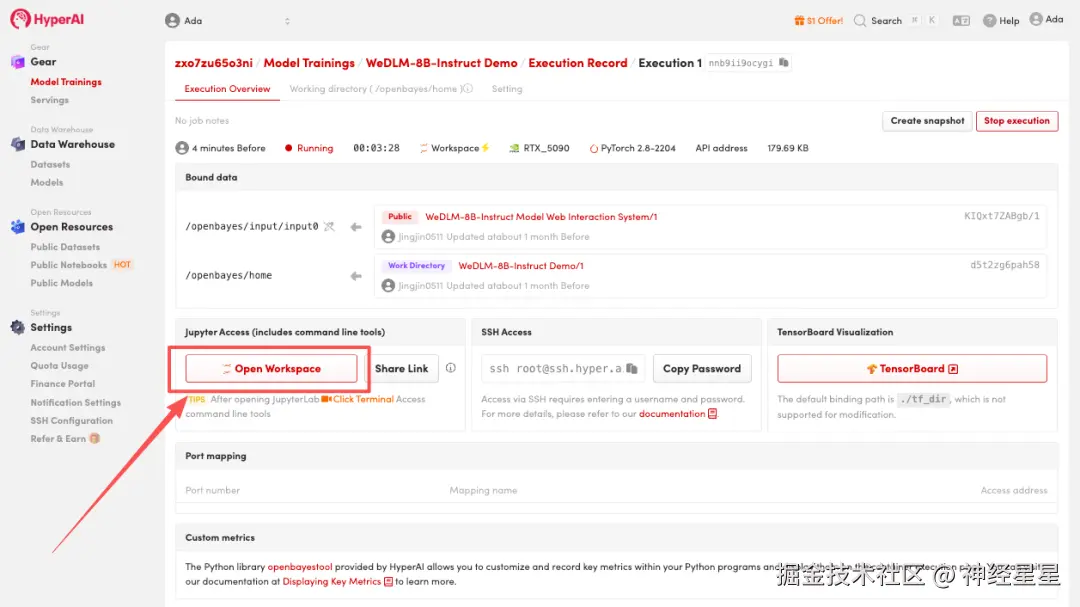
Task: Click Jingjin0511 avatar under WeDLM-8B-Instruct Demo/1
Action: click(388, 286)
